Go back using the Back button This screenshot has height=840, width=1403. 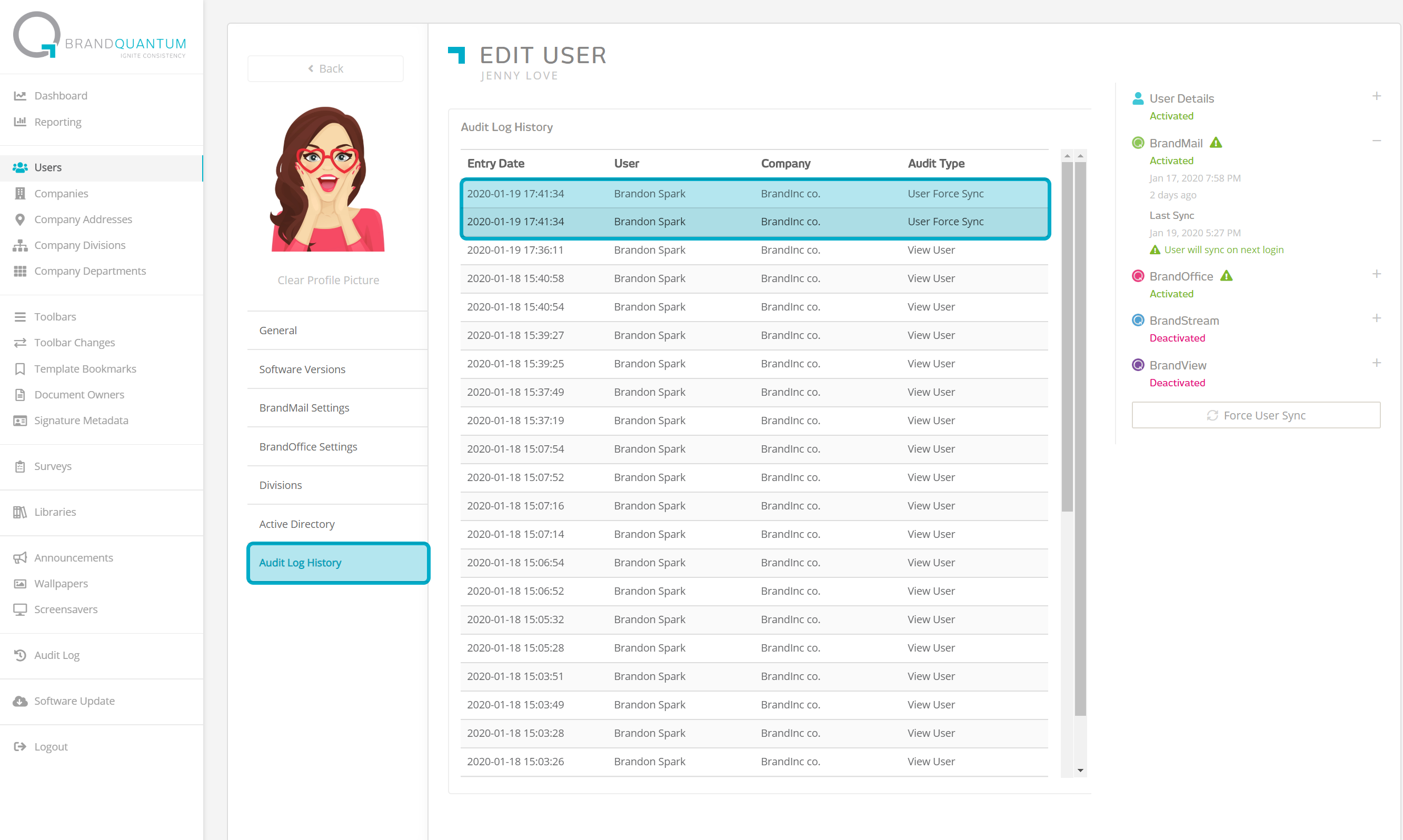(325, 68)
